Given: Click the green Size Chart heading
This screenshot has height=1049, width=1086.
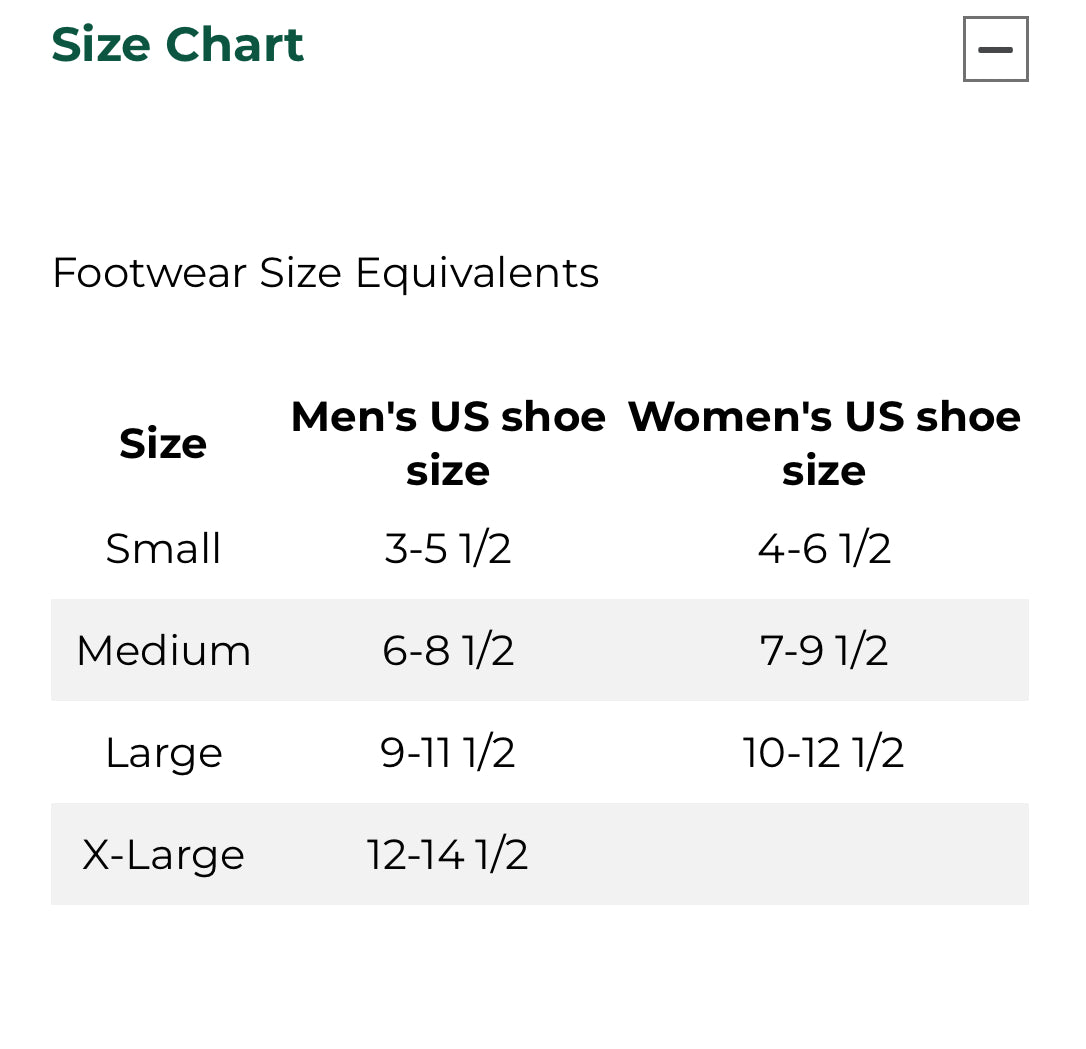Looking at the screenshot, I should (177, 45).
